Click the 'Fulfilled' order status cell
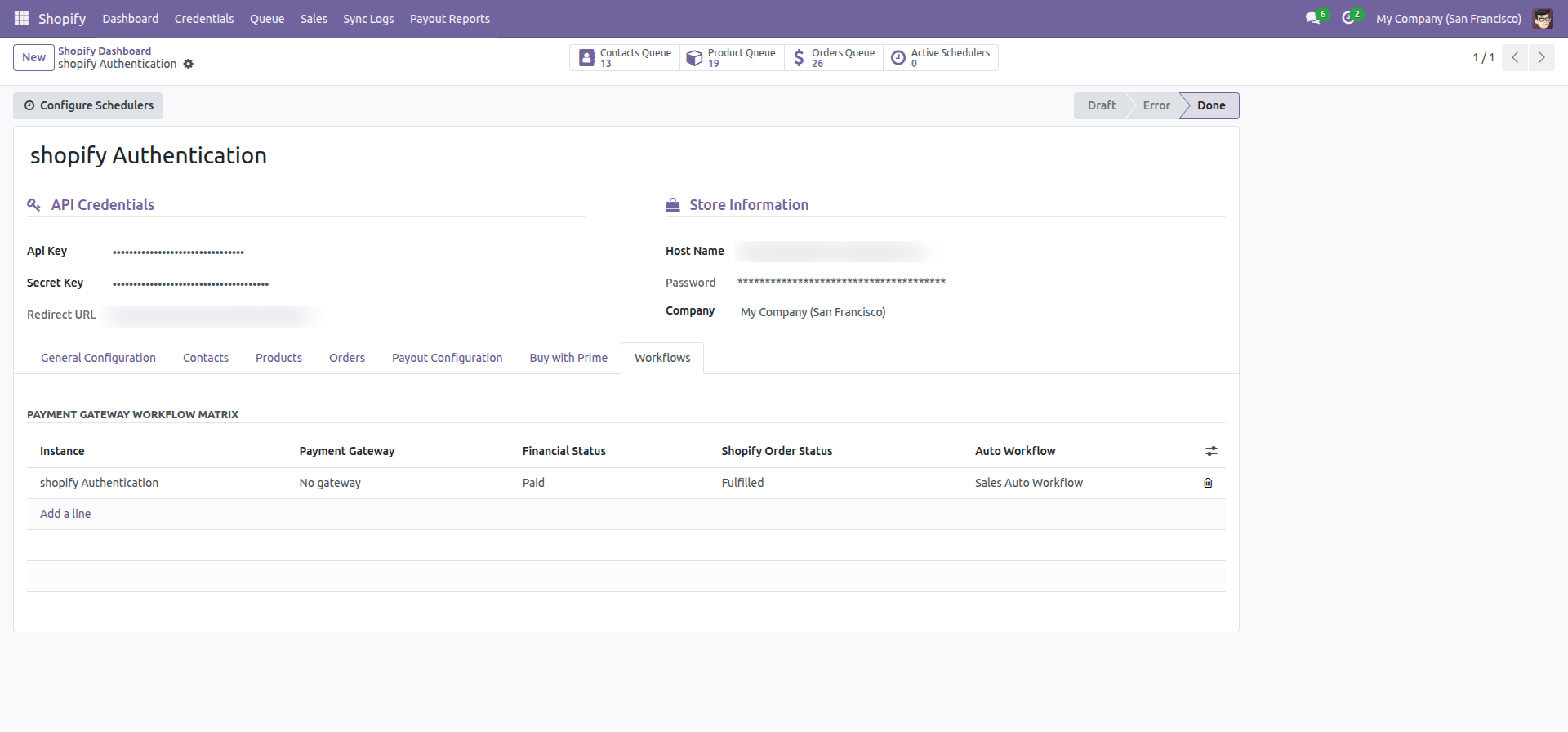Image resolution: width=1568 pixels, height=732 pixels. [x=841, y=483]
